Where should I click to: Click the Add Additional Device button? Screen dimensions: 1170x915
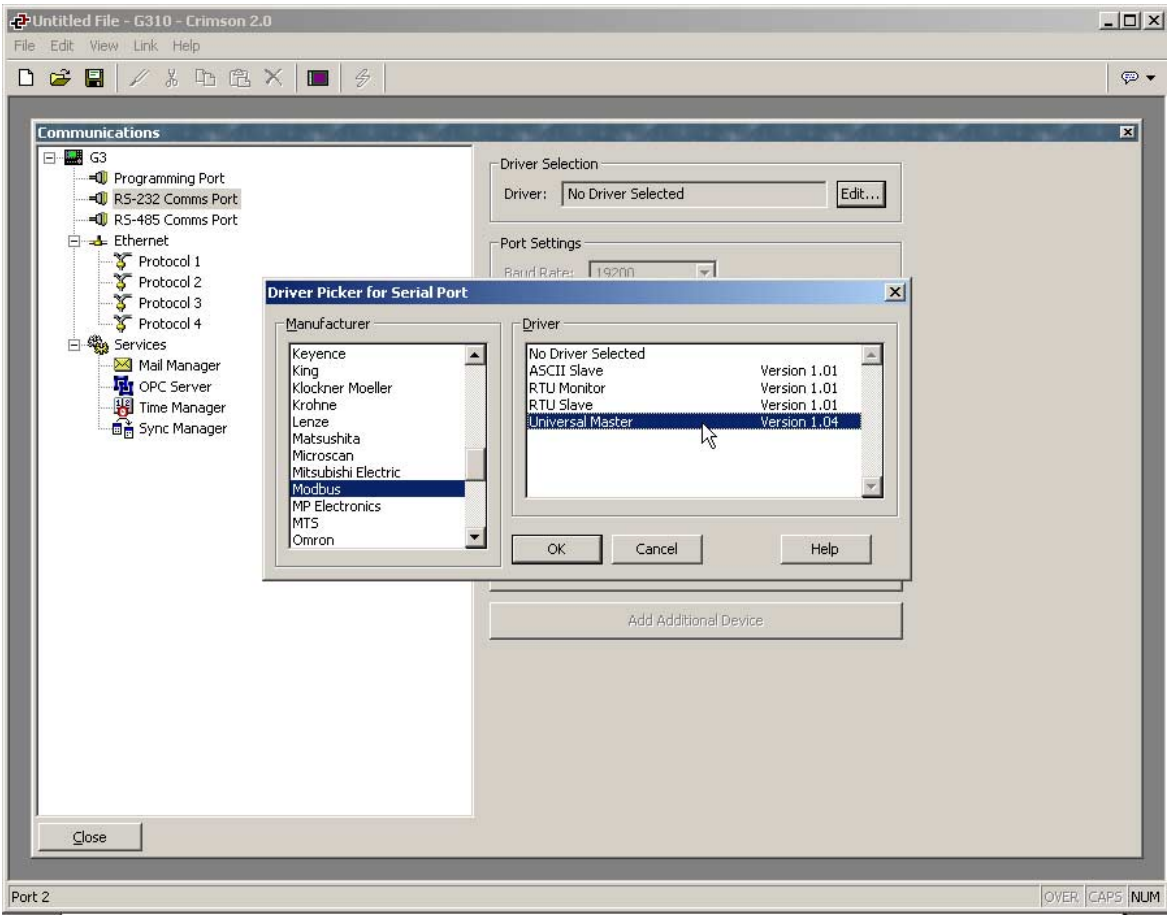(695, 620)
